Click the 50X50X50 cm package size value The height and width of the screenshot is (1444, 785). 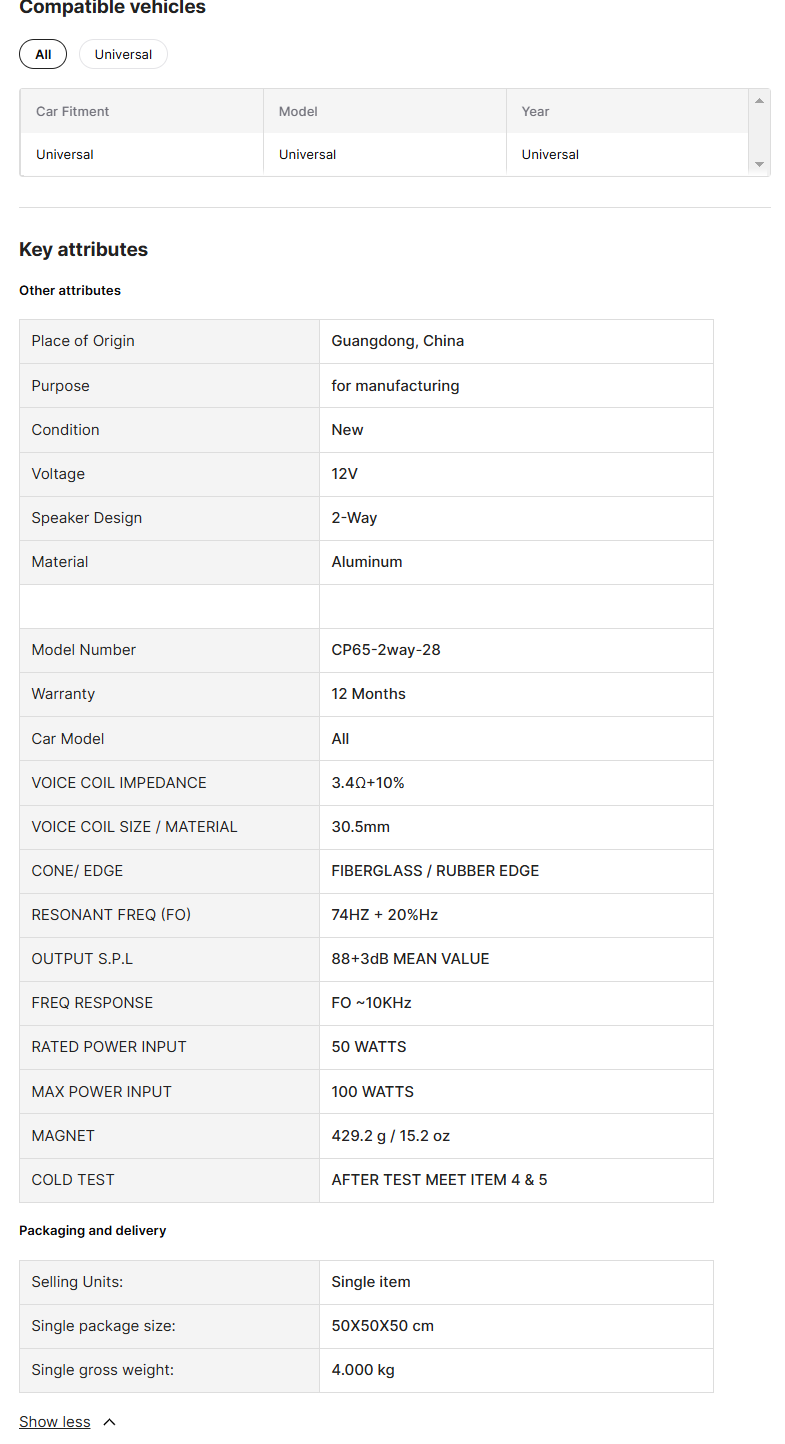click(383, 1326)
